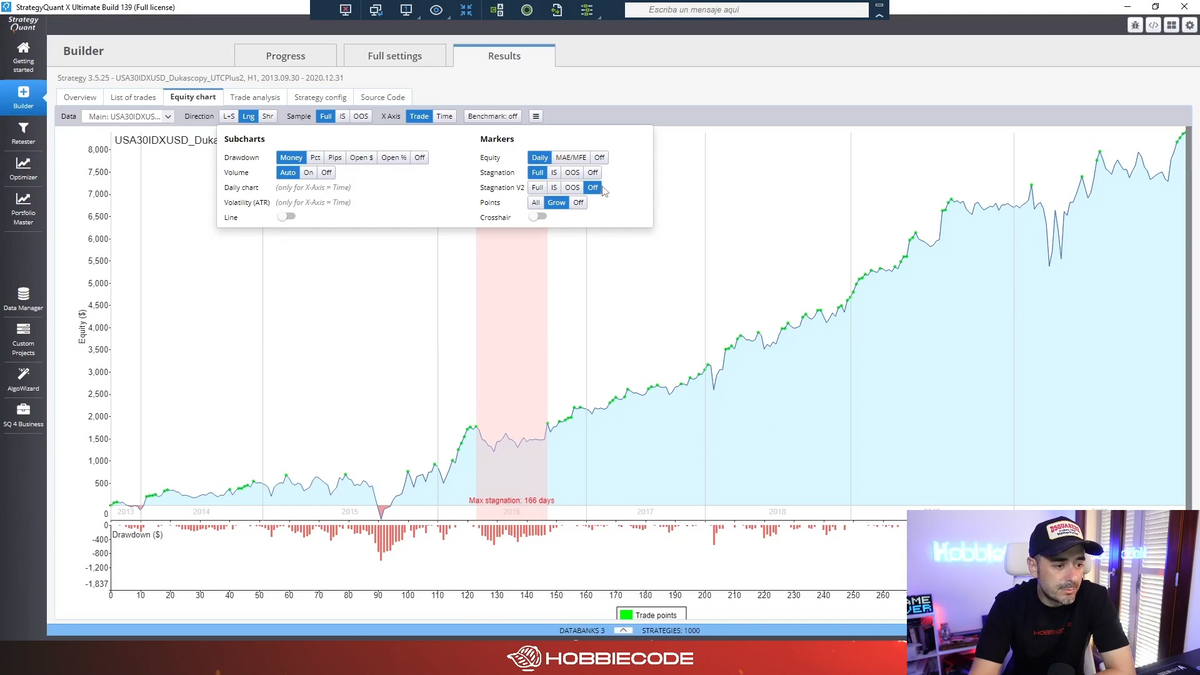The image size is (1200, 675).
Task: Set Points marker to All
Action: point(536,202)
